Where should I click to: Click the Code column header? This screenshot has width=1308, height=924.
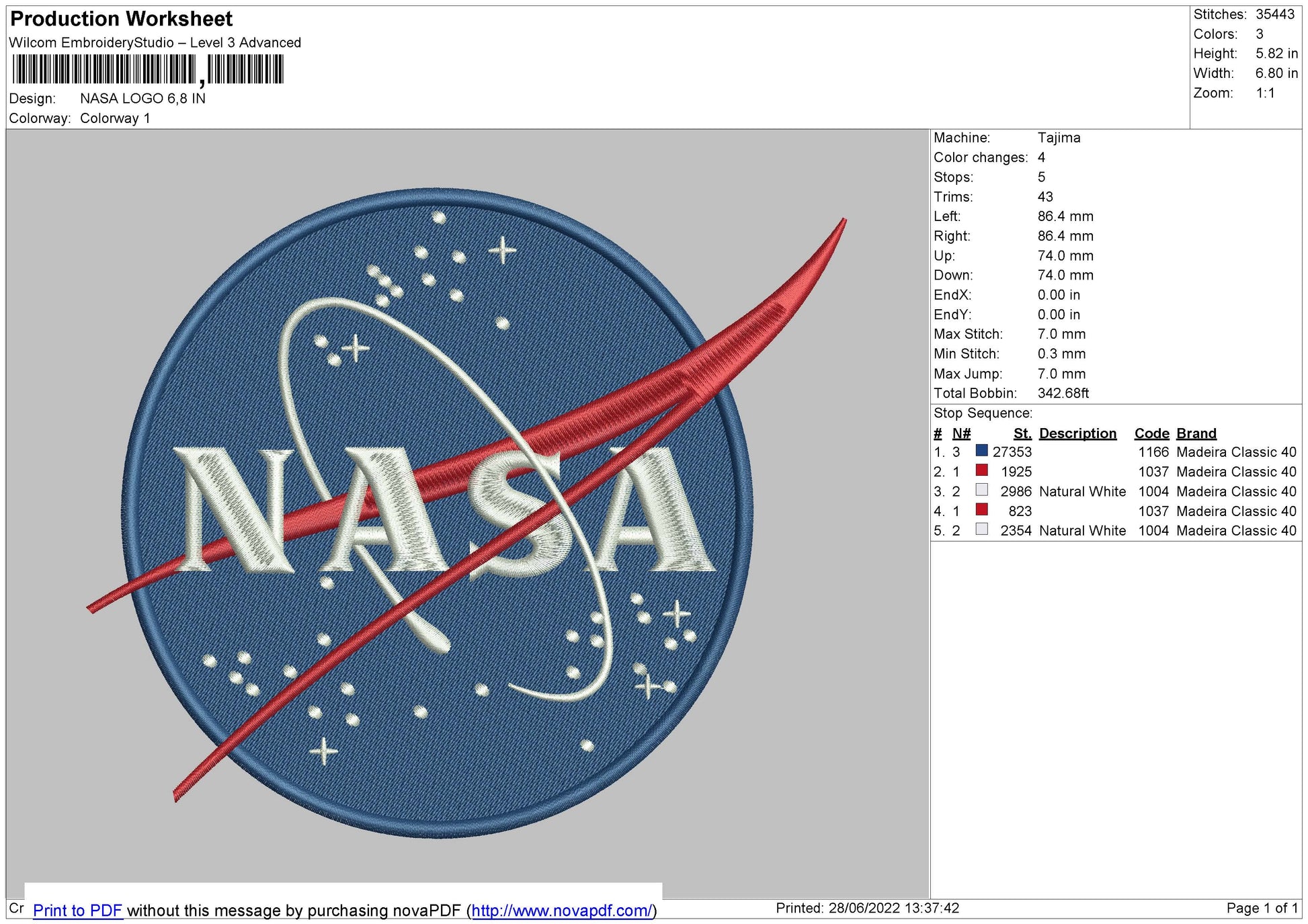[1151, 433]
